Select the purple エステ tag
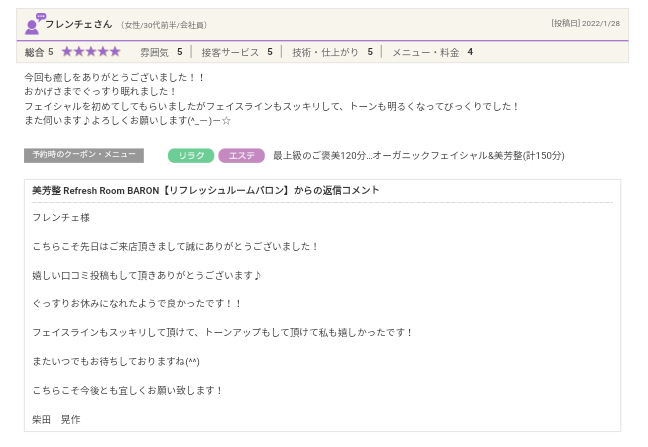The width and height of the screenshot is (648, 447). [241, 155]
